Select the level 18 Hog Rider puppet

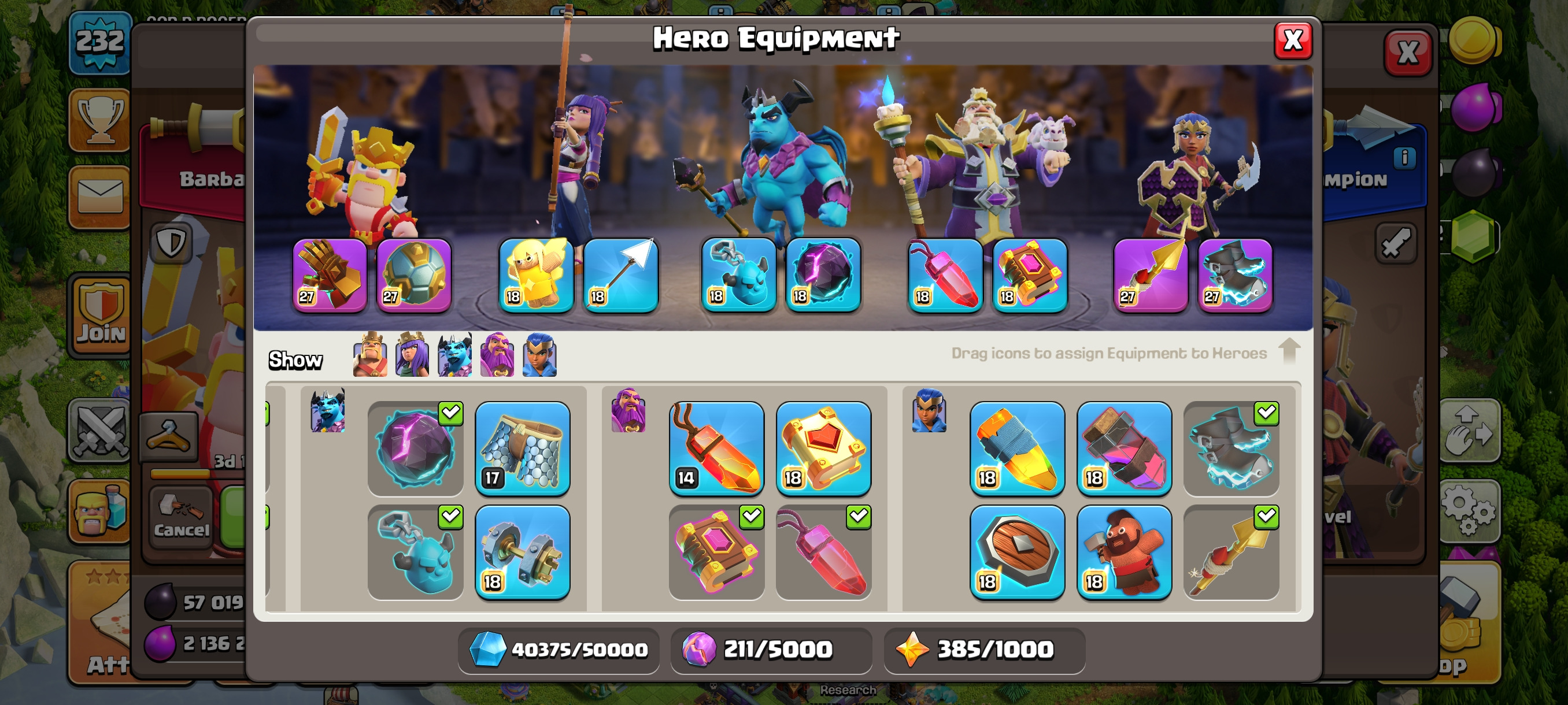[x=1125, y=552]
